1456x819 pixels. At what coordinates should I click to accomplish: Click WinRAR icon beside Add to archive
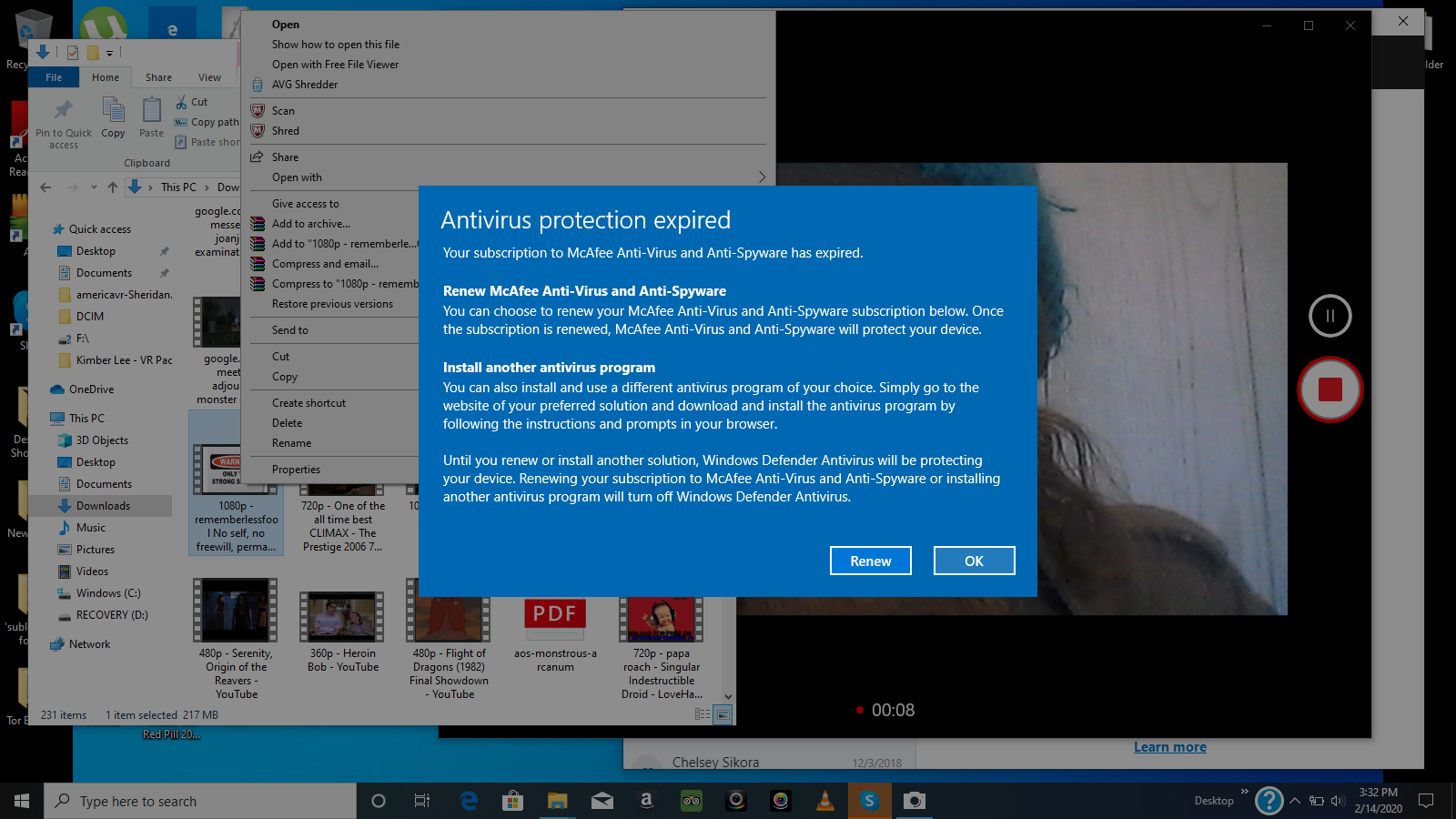pos(258,224)
